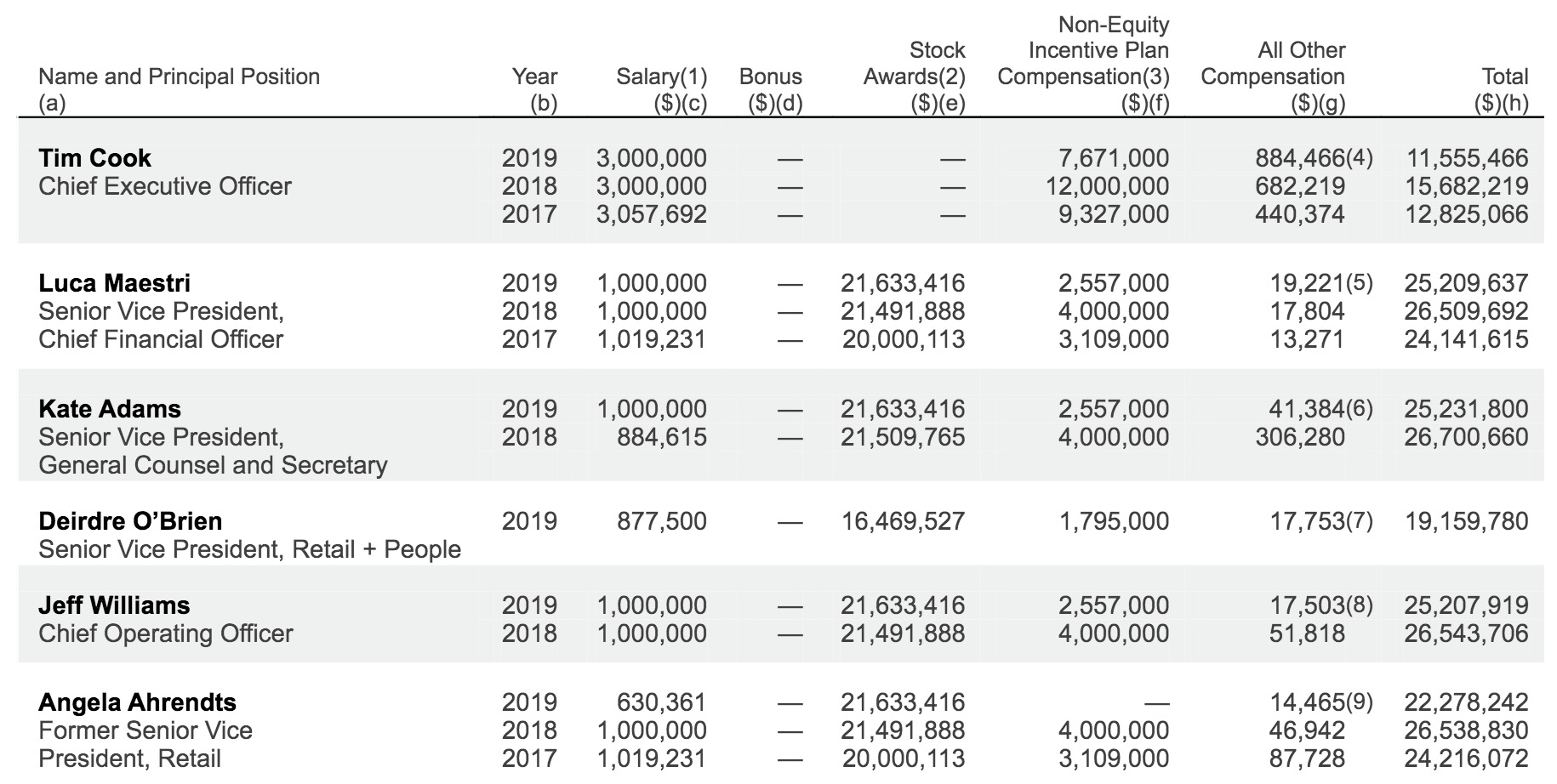Image resolution: width=1557 pixels, height=784 pixels.
Task: Click Tim Cook's 2019 total 11,555,466
Action: click(1467, 158)
